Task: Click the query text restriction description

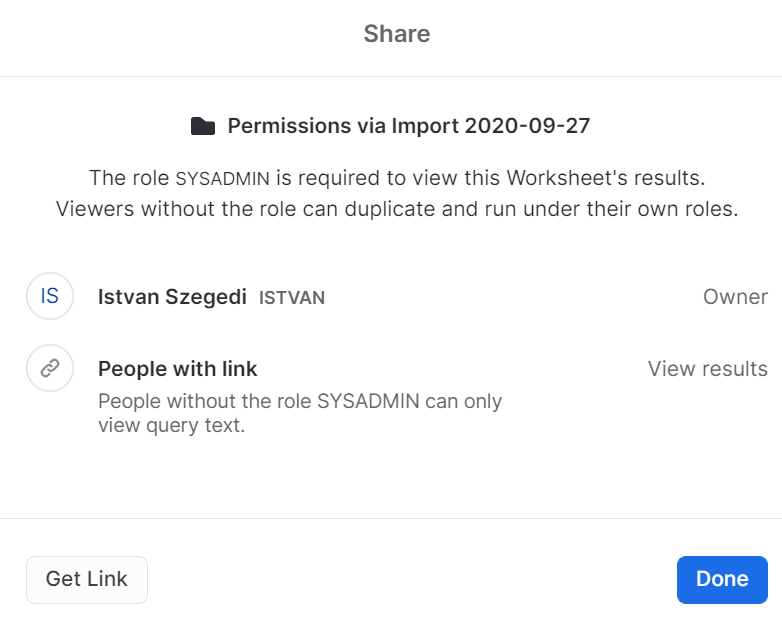Action: pos(300,413)
